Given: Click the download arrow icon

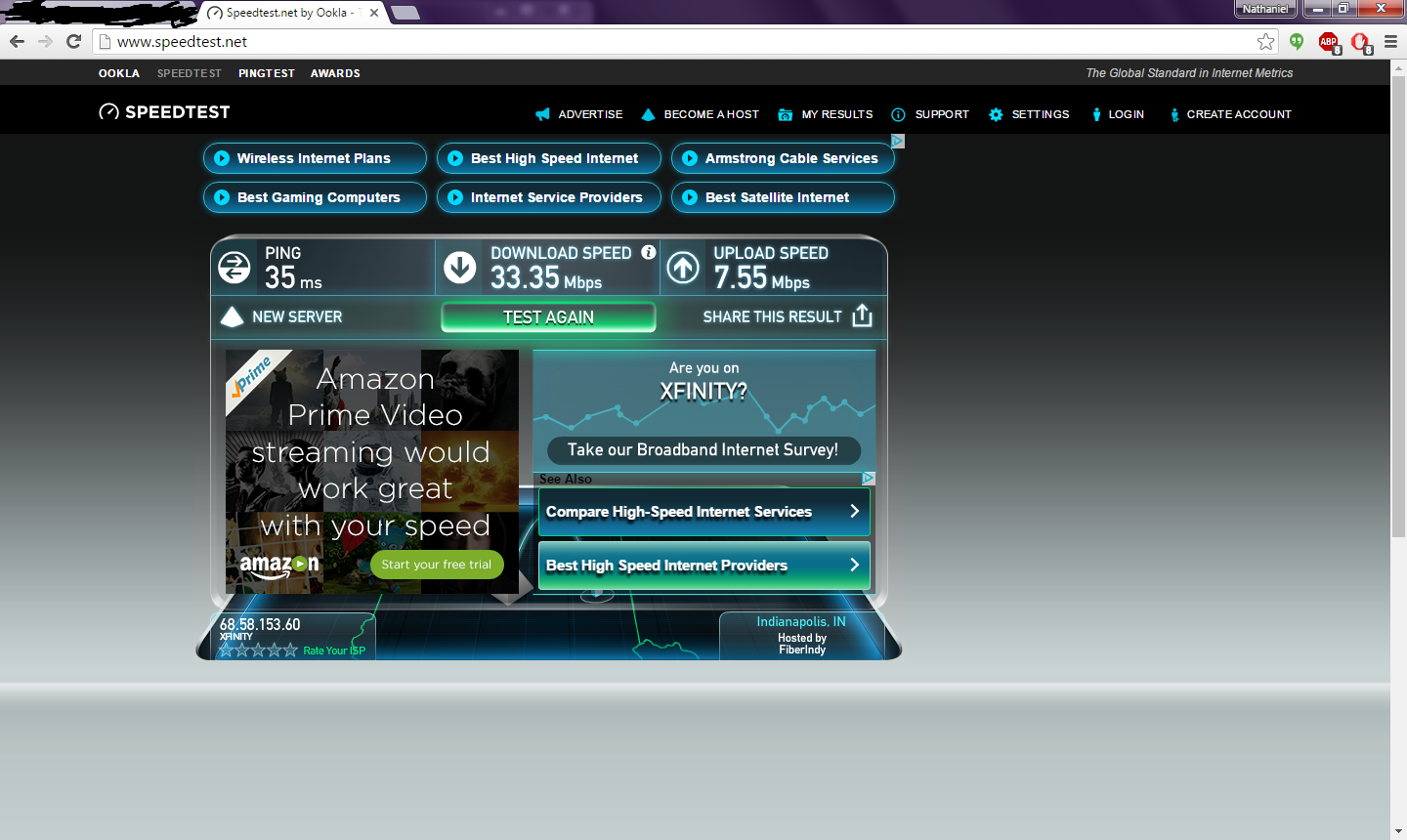Looking at the screenshot, I should coord(460,267).
